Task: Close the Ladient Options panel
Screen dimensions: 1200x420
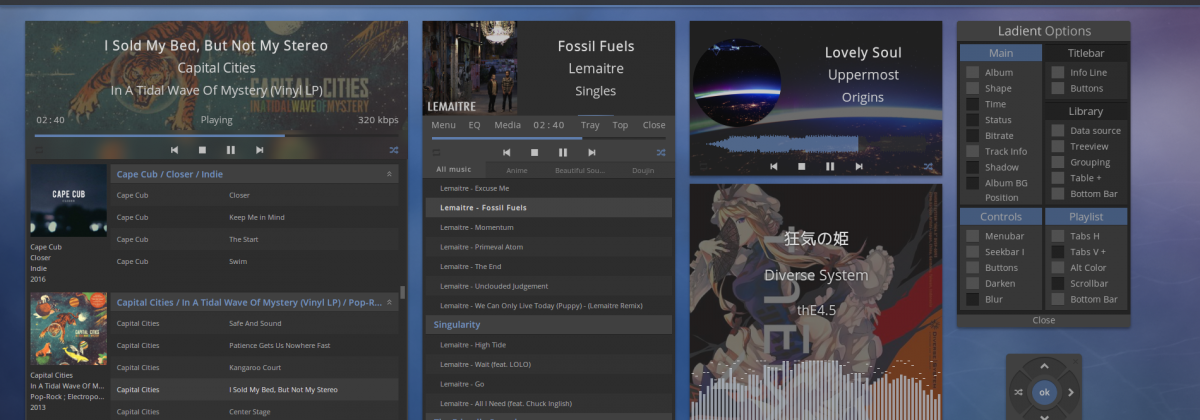Action: pyautogui.click(x=1043, y=321)
